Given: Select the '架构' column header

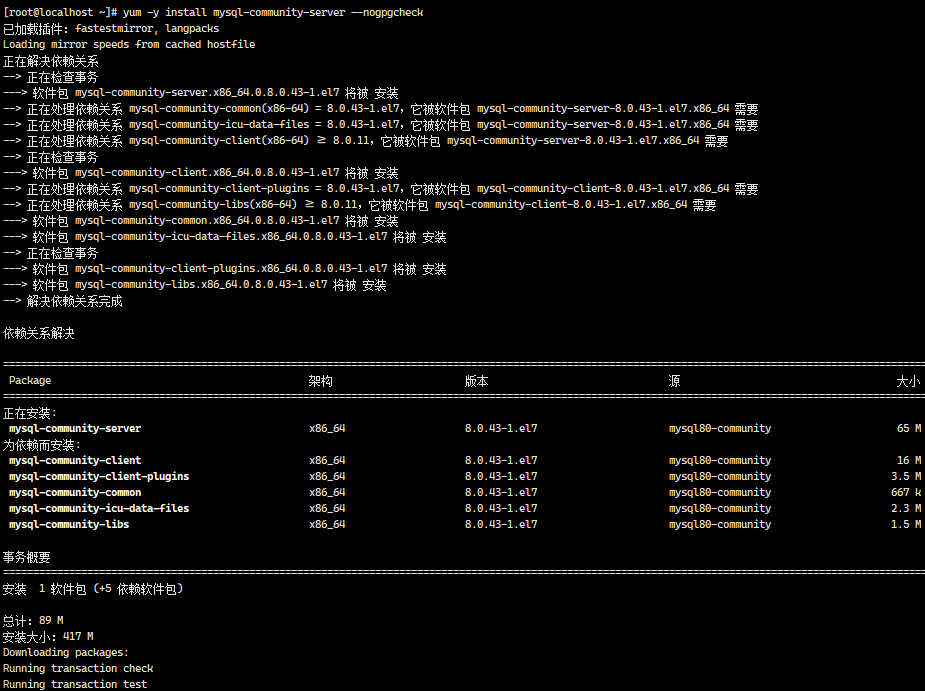Looking at the screenshot, I should click(320, 381).
